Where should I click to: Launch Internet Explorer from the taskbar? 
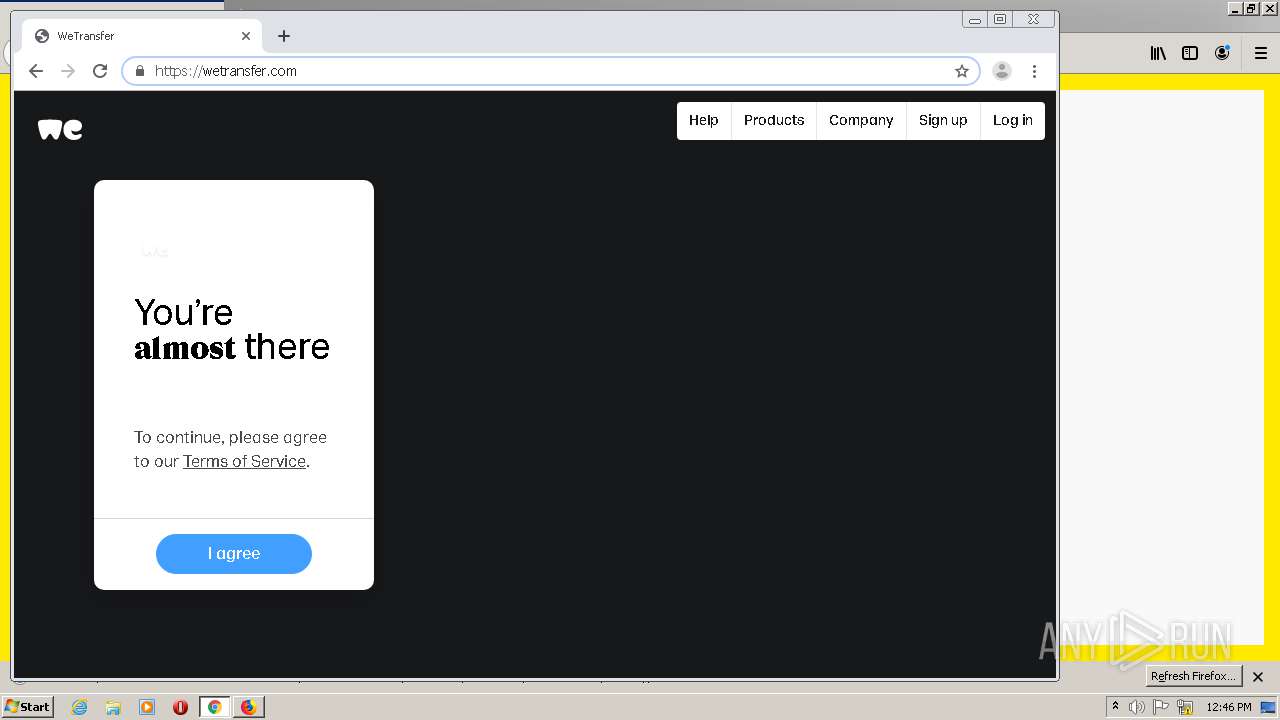(79, 707)
